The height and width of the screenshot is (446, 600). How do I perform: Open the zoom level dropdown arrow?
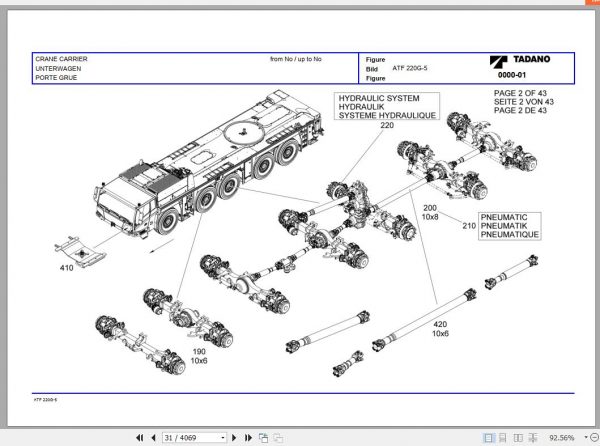point(585,437)
